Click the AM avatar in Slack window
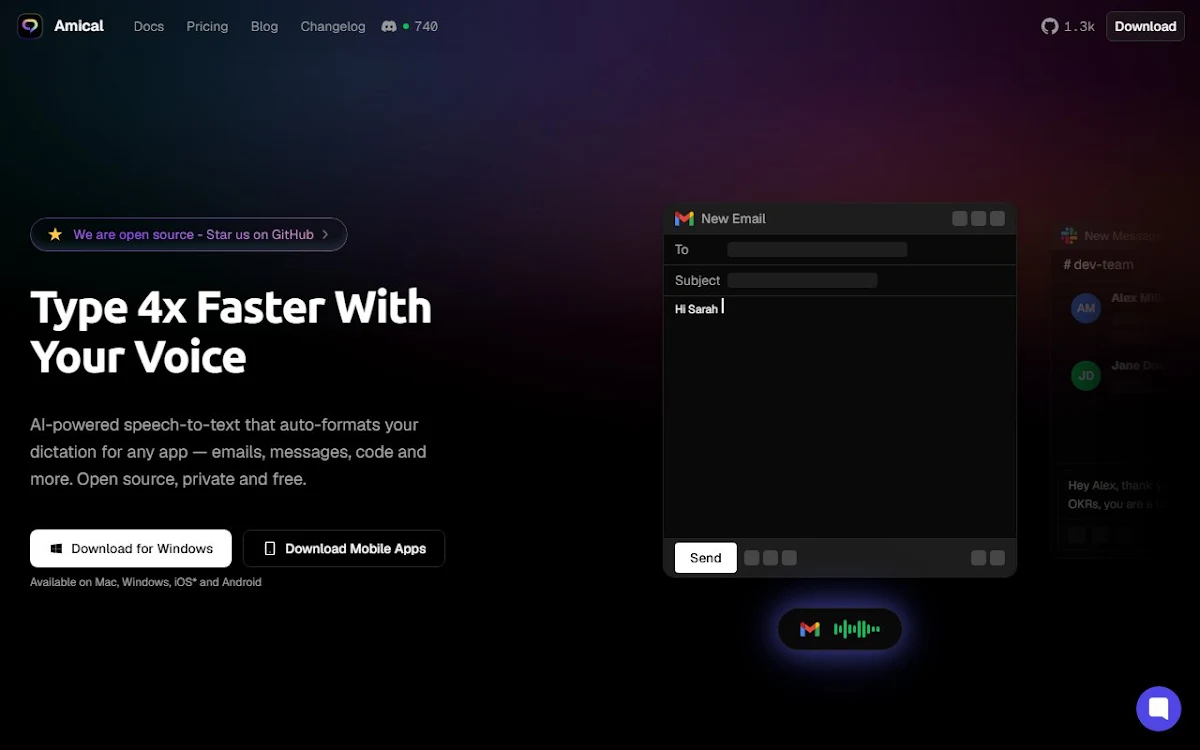This screenshot has height=750, width=1200. [x=1086, y=308]
